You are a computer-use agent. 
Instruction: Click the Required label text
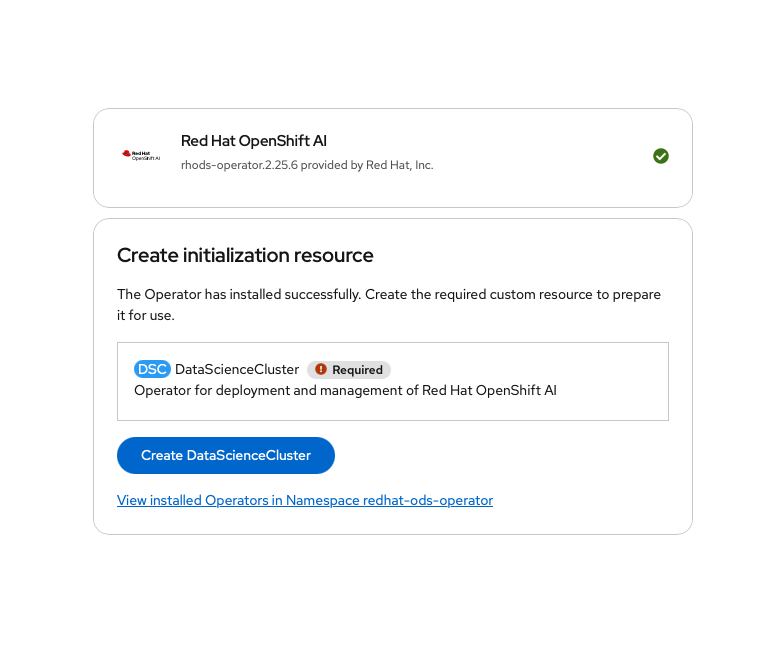point(357,370)
